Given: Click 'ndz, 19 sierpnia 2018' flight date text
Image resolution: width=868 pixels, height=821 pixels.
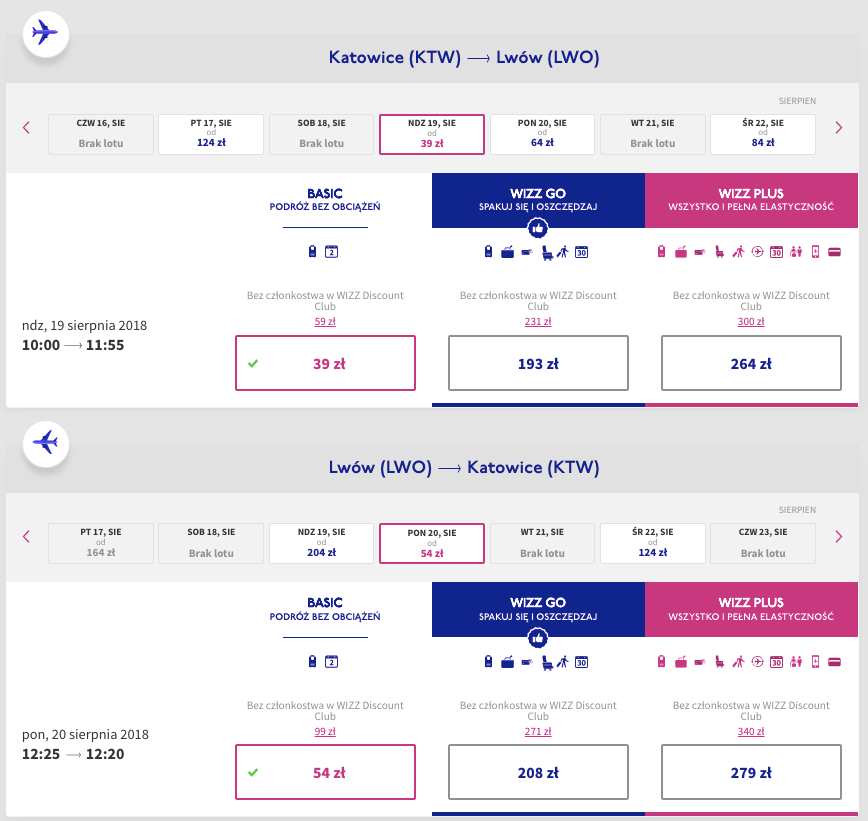Looking at the screenshot, I should click(84, 326).
